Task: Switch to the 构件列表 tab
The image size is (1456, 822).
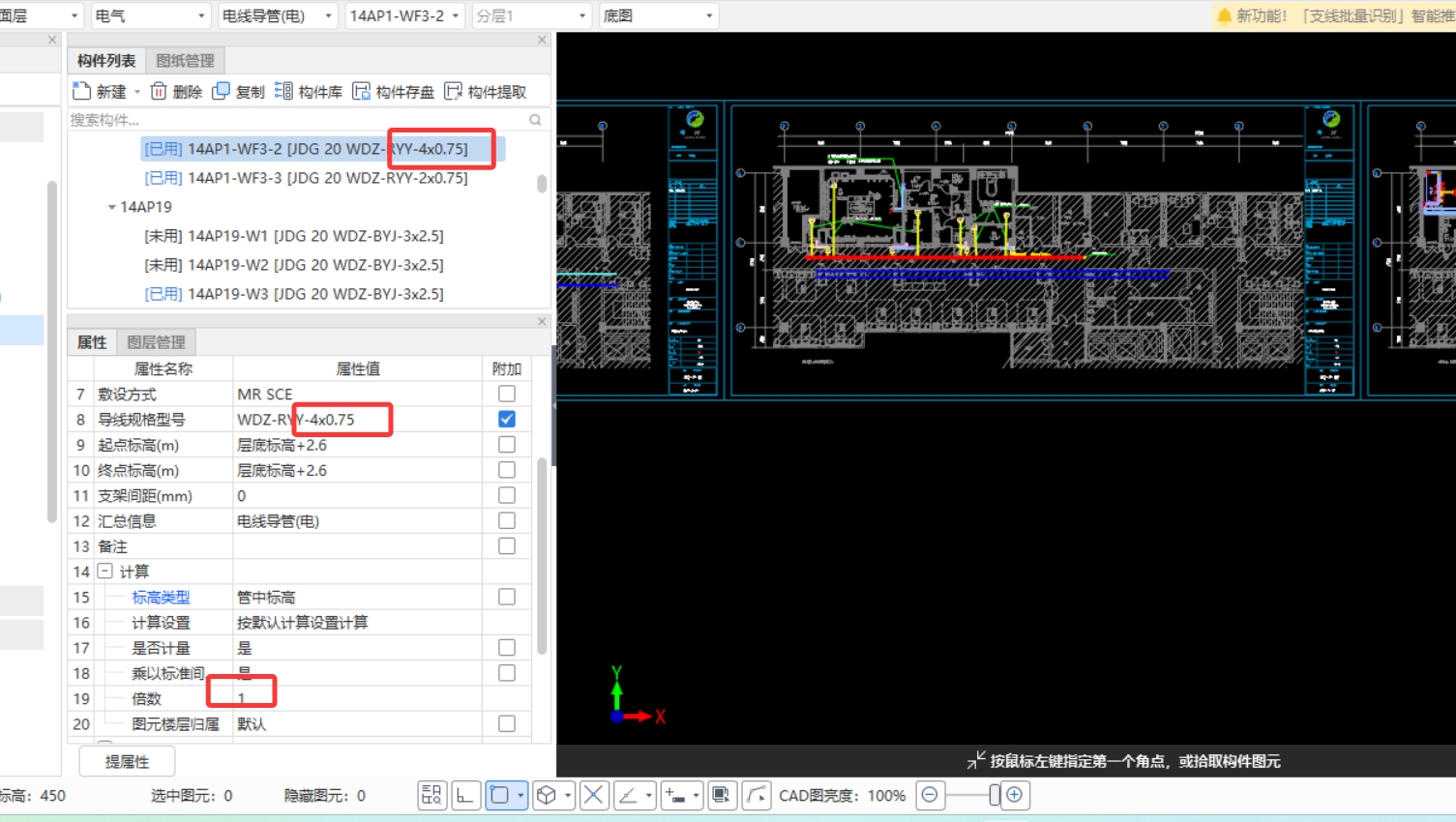Action: tap(106, 60)
